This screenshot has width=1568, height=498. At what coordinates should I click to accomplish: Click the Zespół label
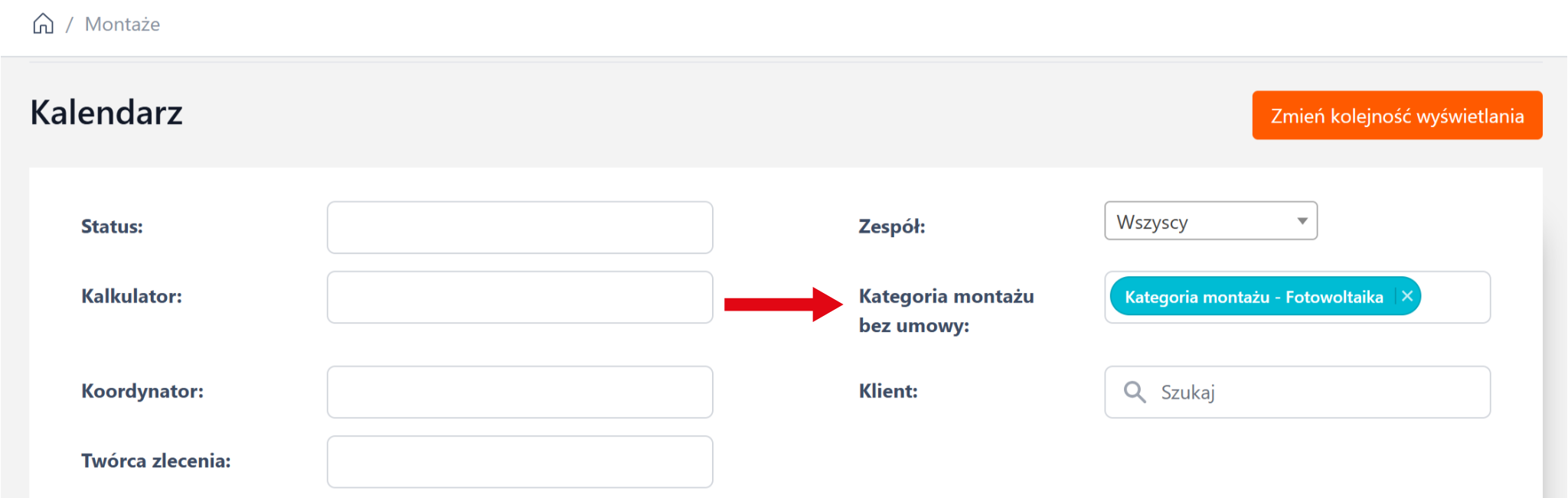click(x=892, y=226)
